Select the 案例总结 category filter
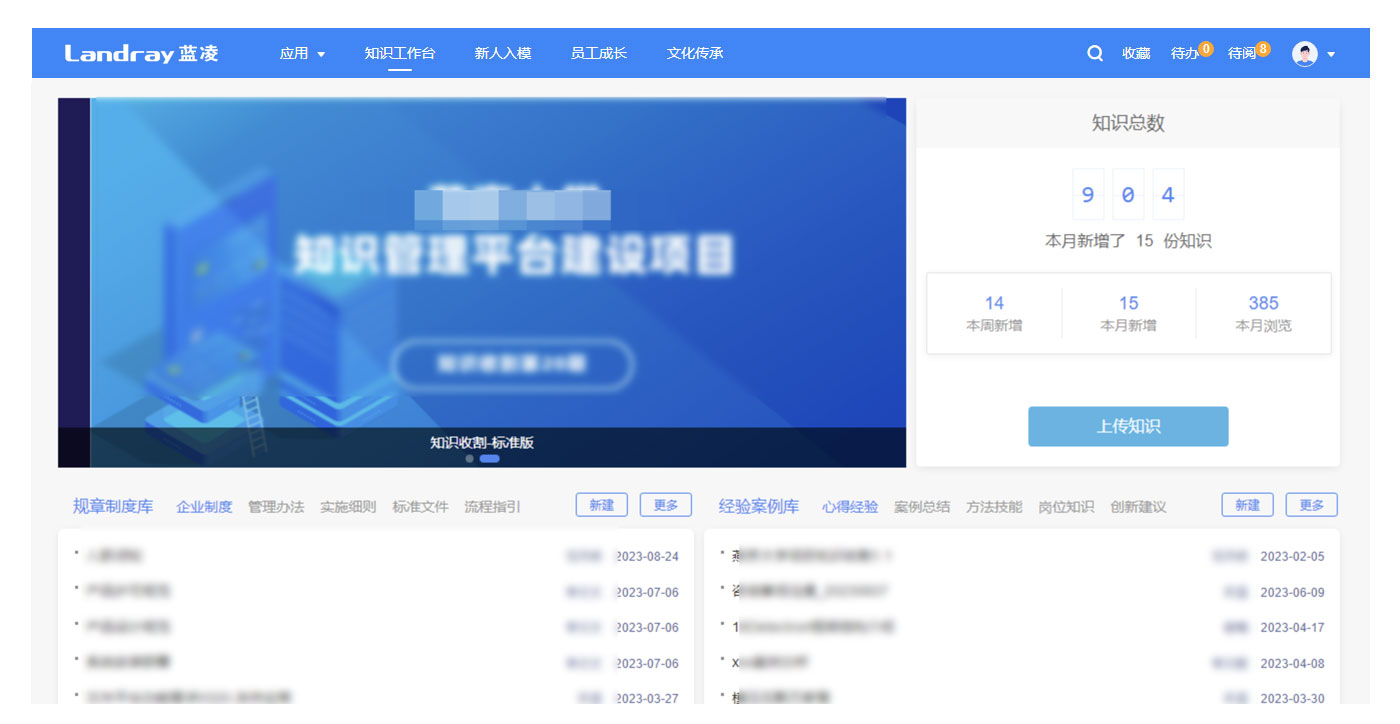Screen dimensions: 1400x724 pyautogui.click(x=922, y=507)
